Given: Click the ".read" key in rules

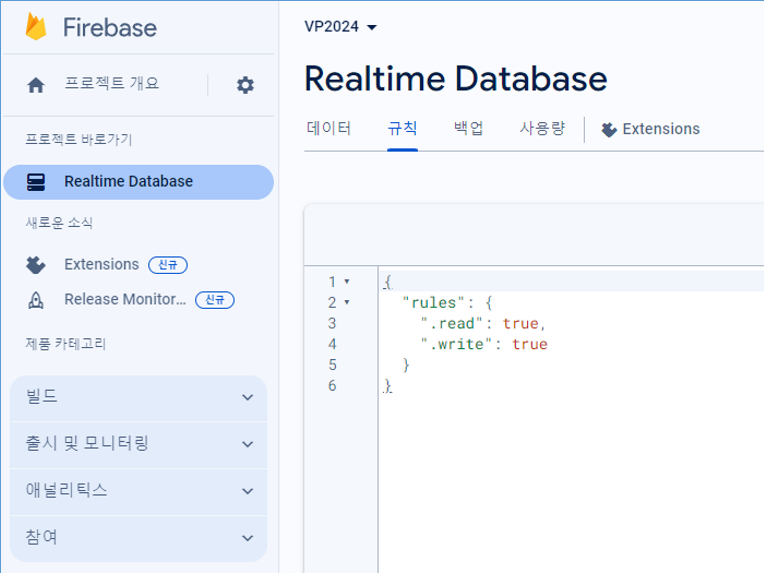Looking at the screenshot, I should coord(452,324).
